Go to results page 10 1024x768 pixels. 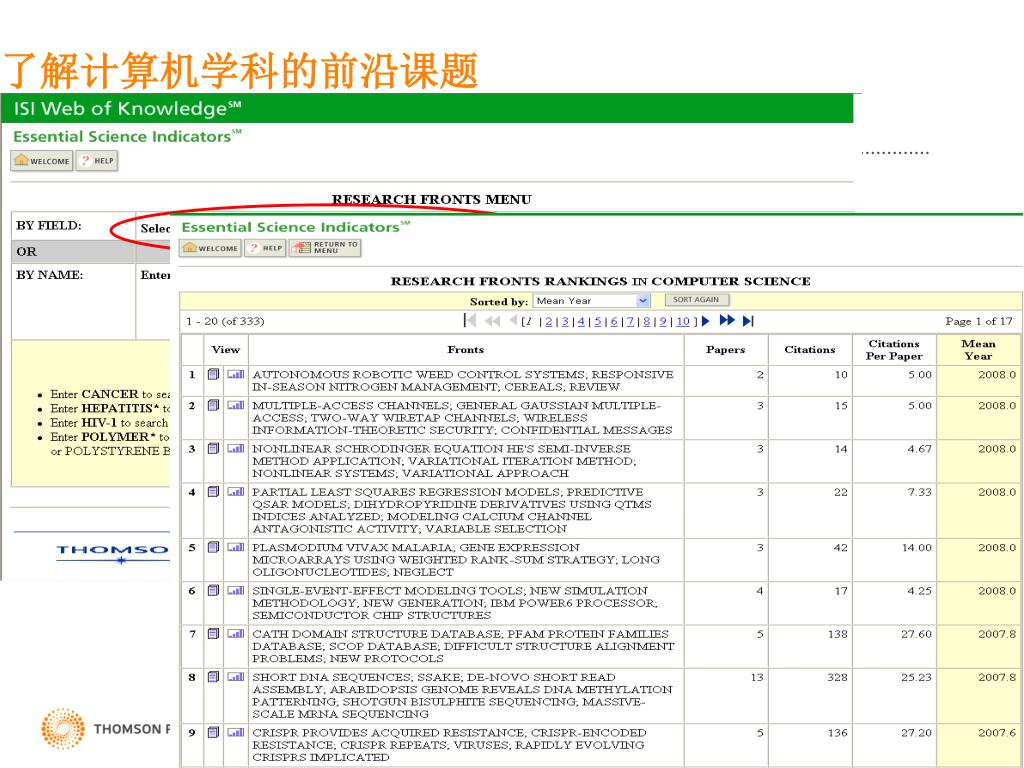[682, 321]
